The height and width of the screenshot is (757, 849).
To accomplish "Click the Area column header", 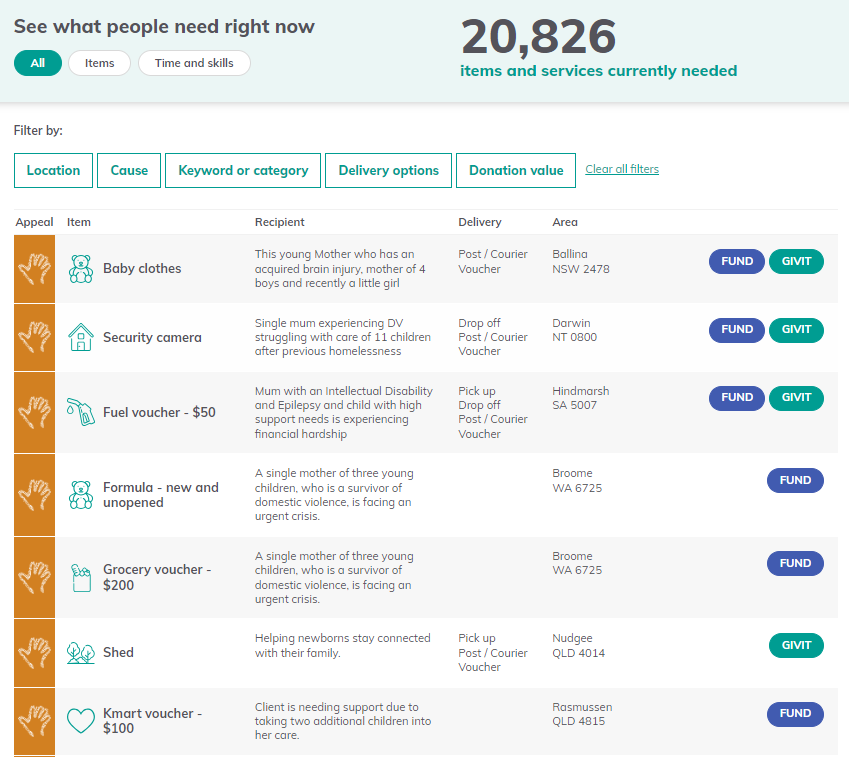I will click(x=565, y=222).
